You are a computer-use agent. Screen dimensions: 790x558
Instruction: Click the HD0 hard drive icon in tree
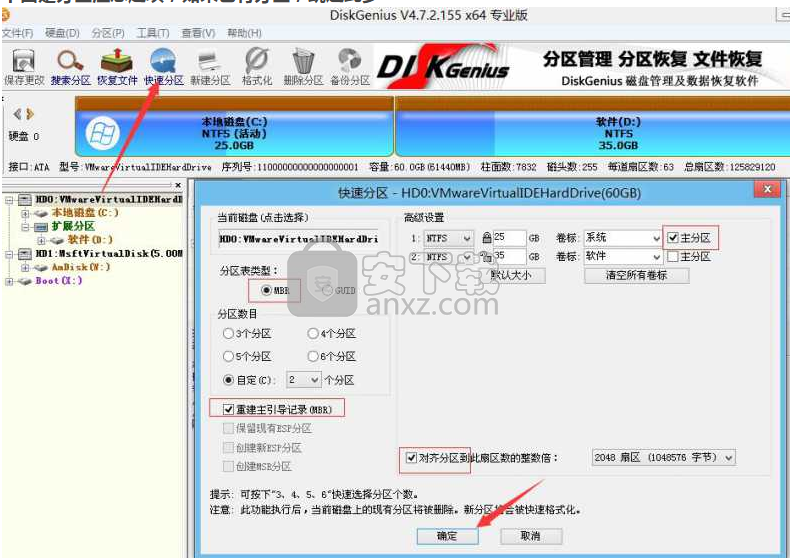(x=25, y=199)
